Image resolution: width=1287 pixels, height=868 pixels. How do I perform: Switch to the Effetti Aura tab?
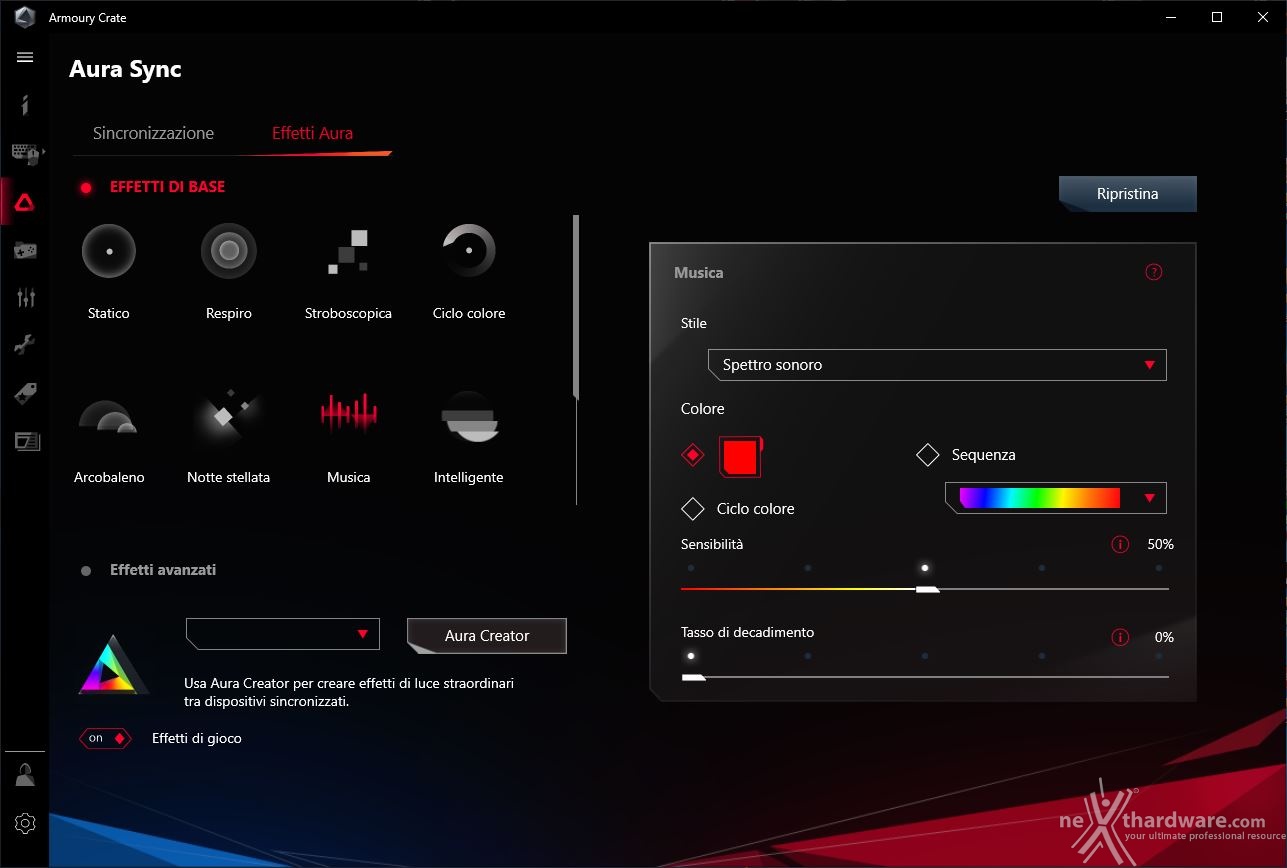pos(312,133)
